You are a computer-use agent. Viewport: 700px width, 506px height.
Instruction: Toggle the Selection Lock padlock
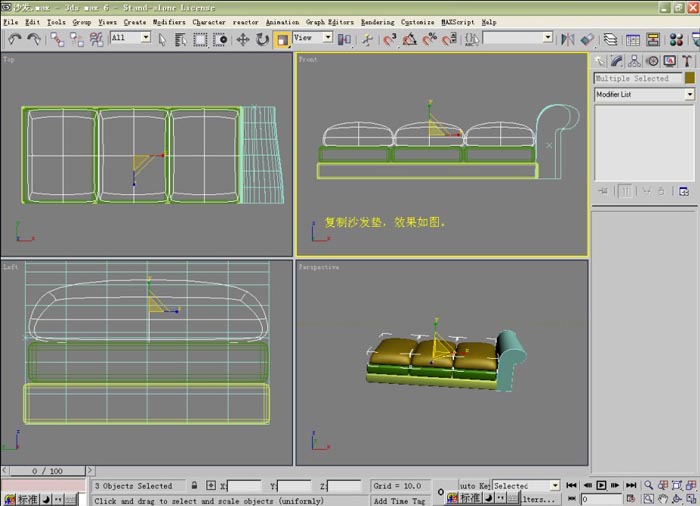[x=194, y=485]
